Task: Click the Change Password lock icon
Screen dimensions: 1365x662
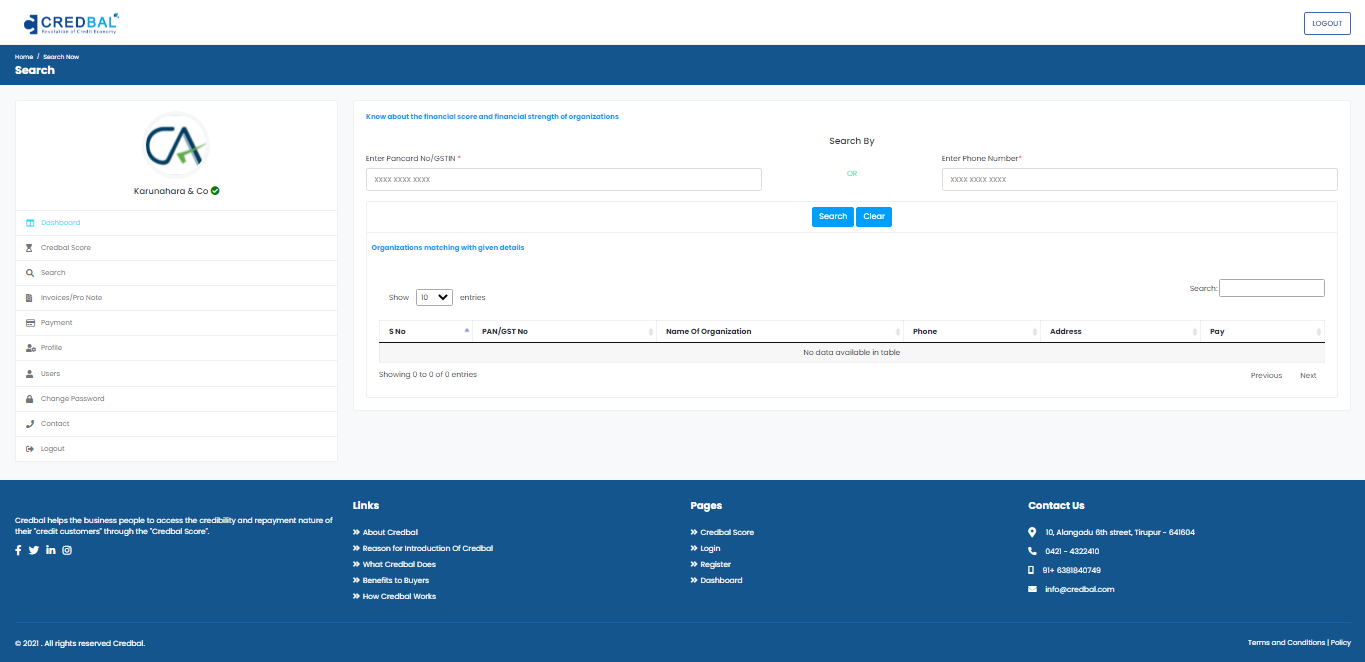Action: click(30, 399)
